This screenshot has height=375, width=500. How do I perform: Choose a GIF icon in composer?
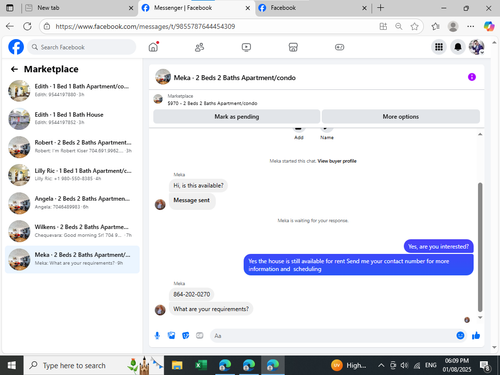click(200, 335)
